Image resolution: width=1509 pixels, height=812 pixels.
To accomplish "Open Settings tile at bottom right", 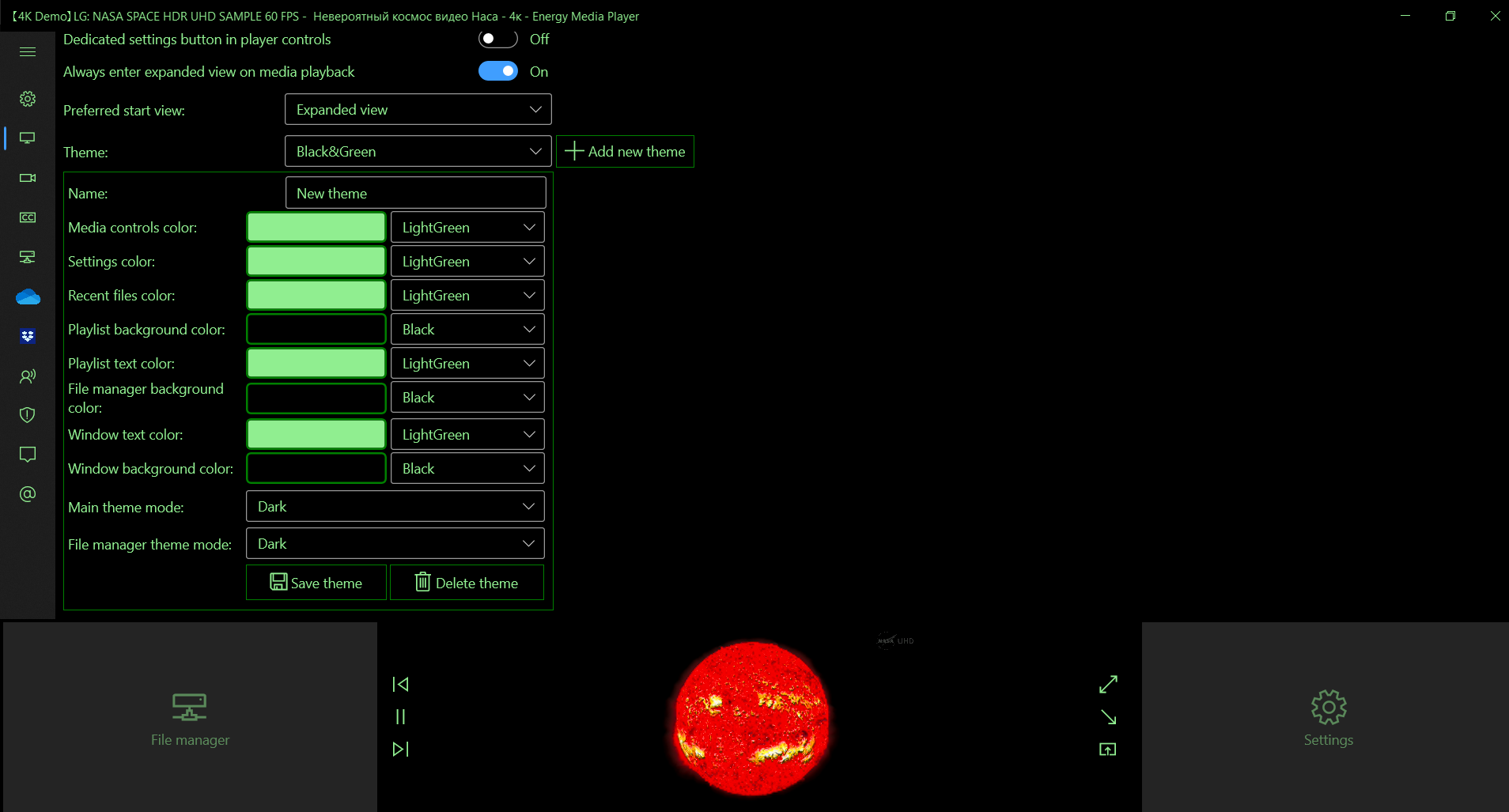I will coord(1326,717).
